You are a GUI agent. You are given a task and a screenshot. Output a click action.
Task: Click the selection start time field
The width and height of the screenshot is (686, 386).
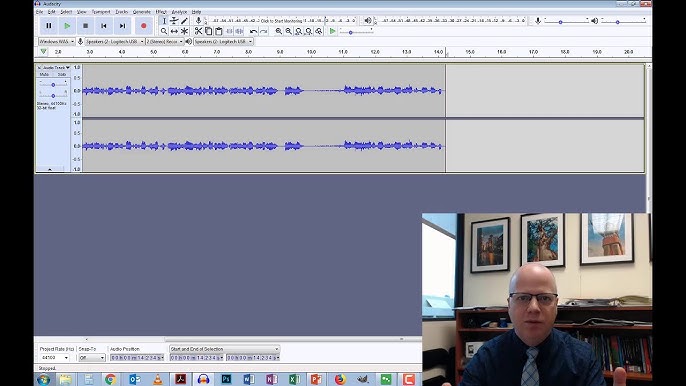(x=196, y=358)
